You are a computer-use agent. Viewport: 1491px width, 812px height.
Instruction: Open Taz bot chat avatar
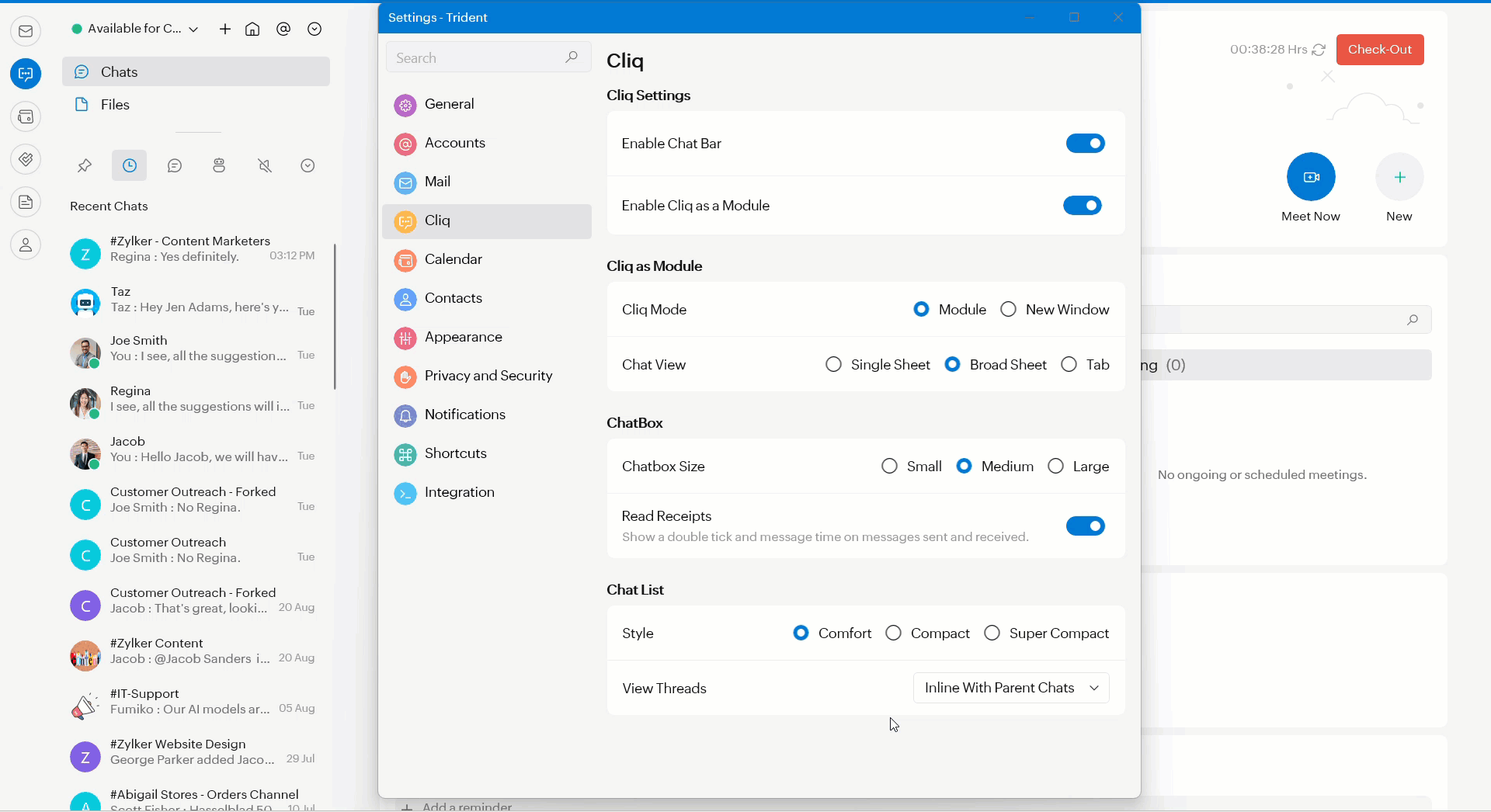[x=85, y=302]
